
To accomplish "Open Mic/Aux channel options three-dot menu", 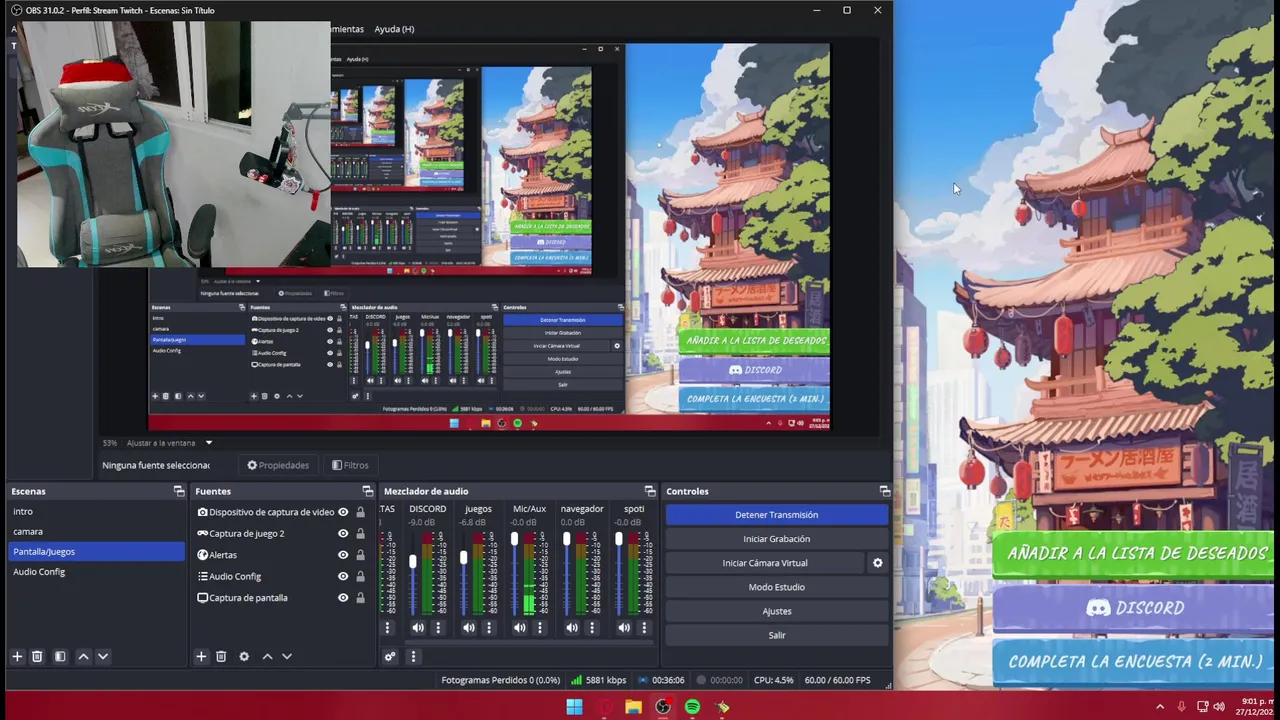I will [x=540, y=628].
